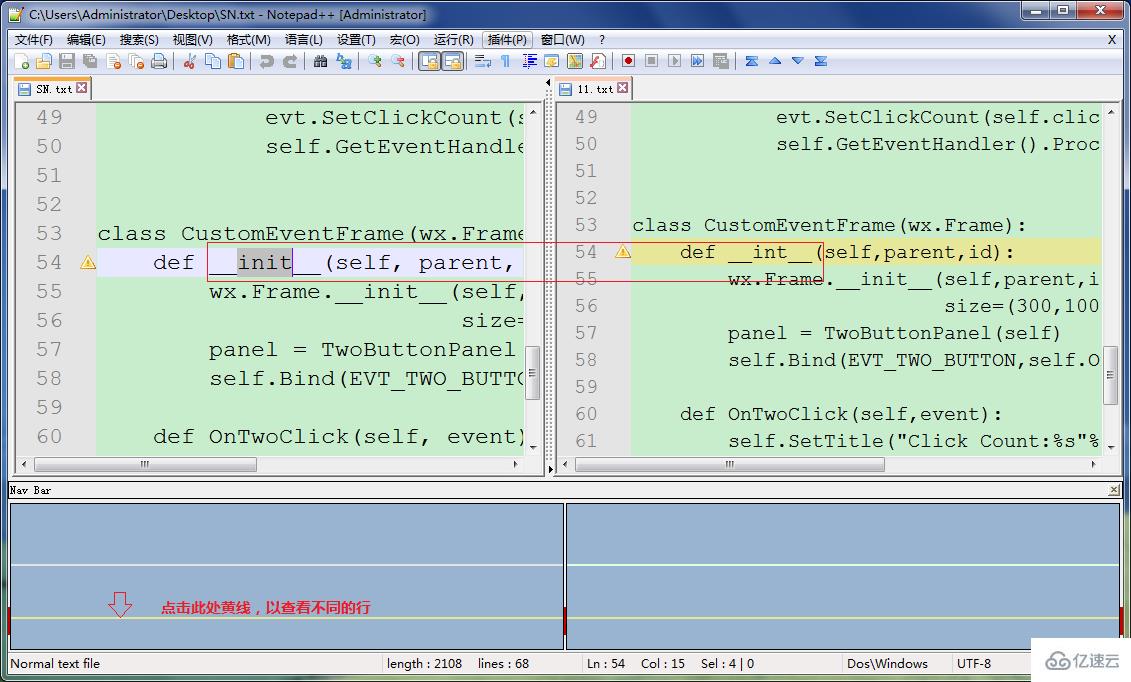
Task: Click the Close All documents icon
Action: [136, 61]
